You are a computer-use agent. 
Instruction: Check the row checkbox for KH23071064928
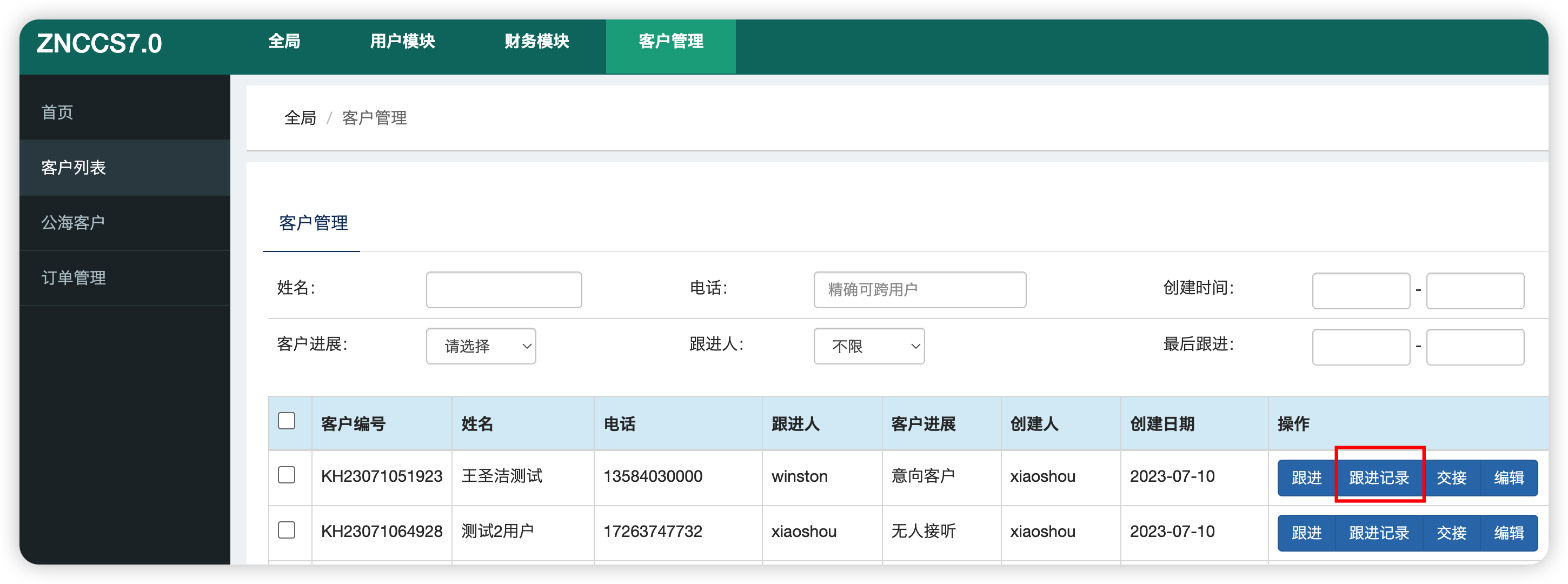click(287, 530)
